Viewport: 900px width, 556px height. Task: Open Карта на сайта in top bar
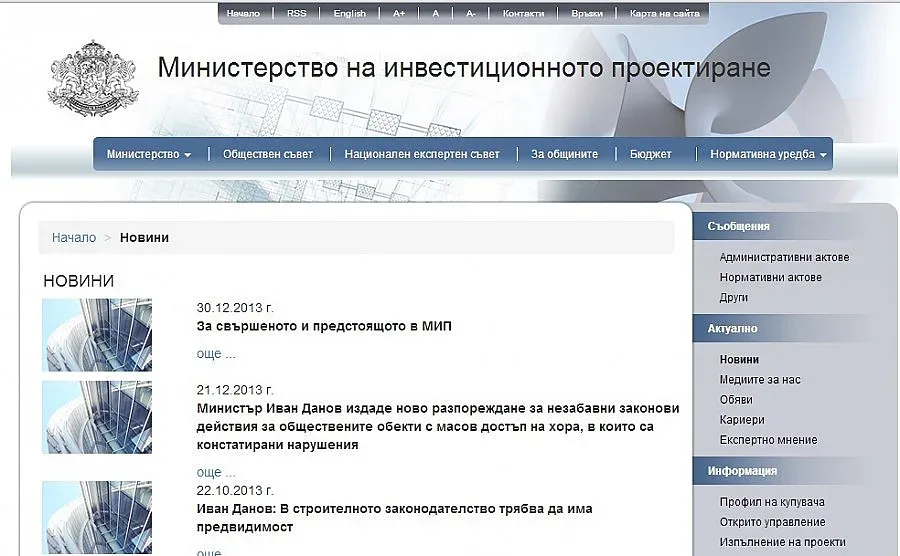click(x=664, y=14)
